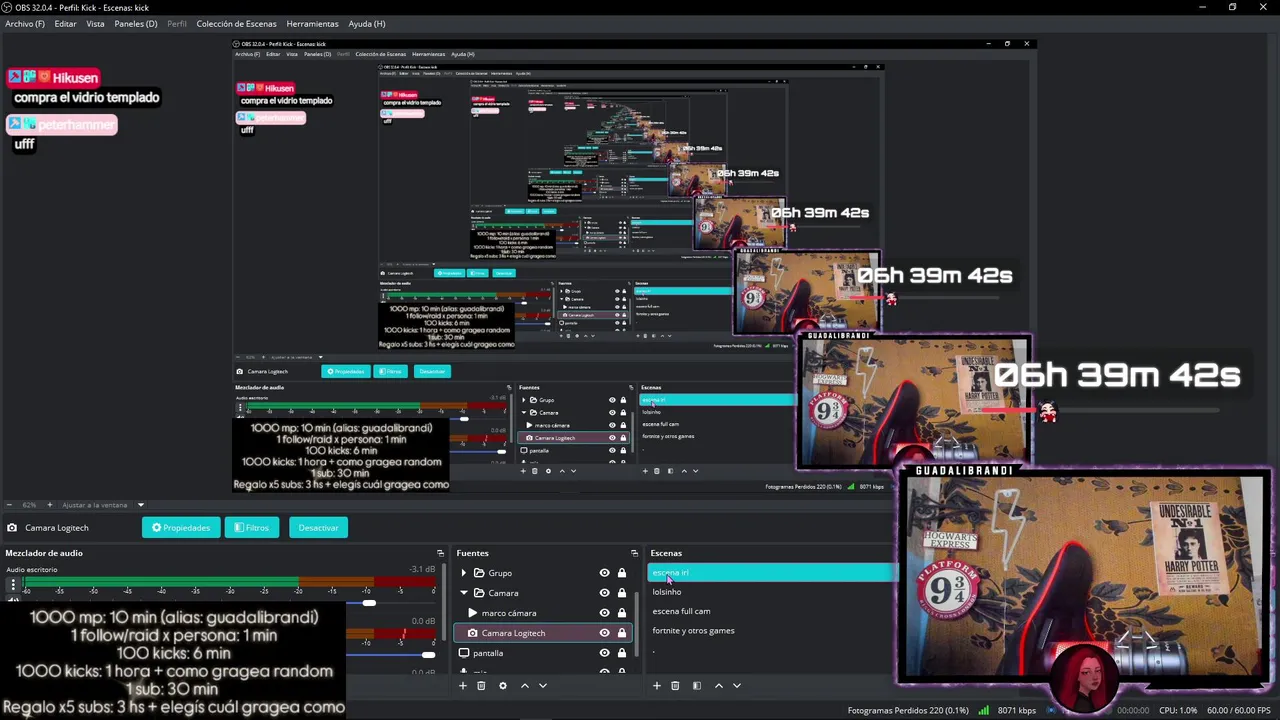Add a new scene in Escenas
Image resolution: width=1280 pixels, height=720 pixels.
(x=656, y=686)
